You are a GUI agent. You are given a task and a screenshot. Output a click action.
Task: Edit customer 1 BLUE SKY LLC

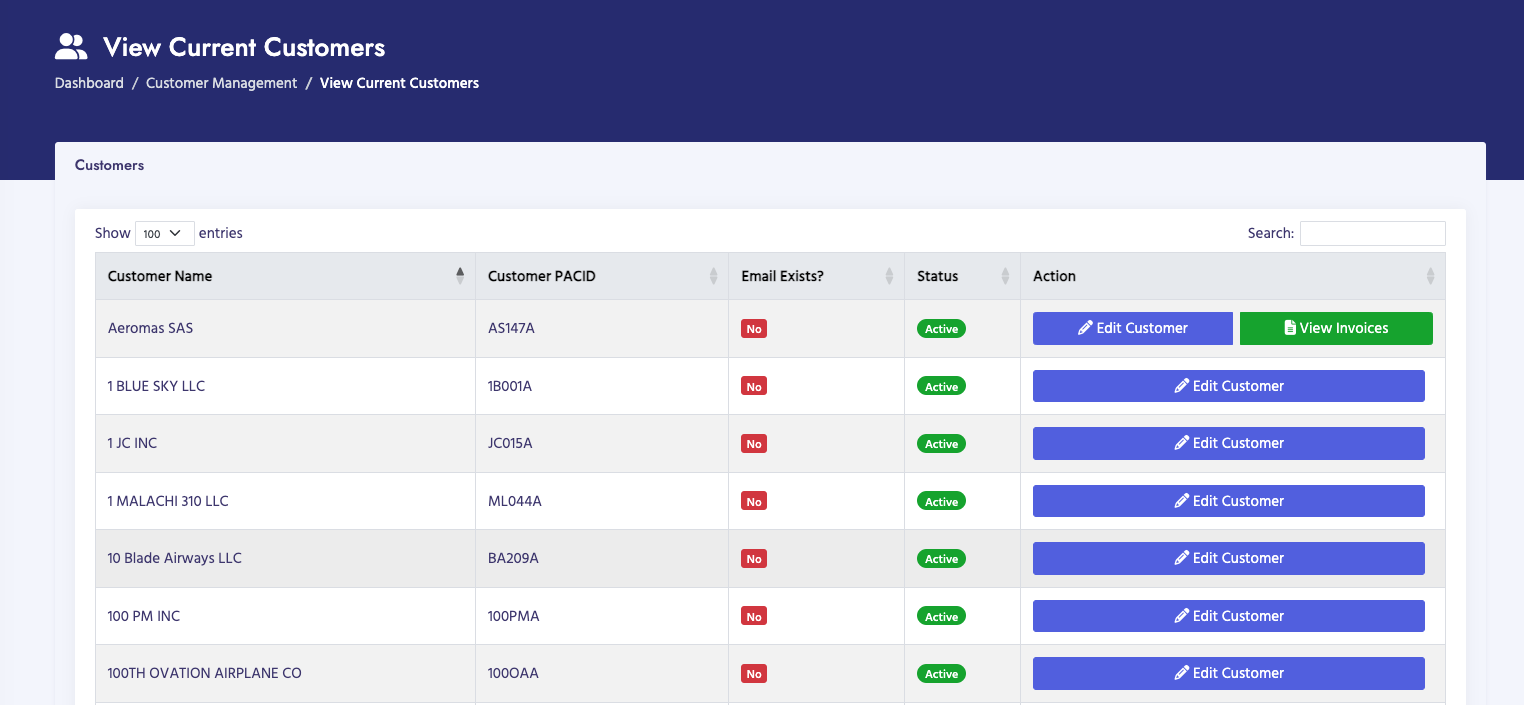[1228, 386]
